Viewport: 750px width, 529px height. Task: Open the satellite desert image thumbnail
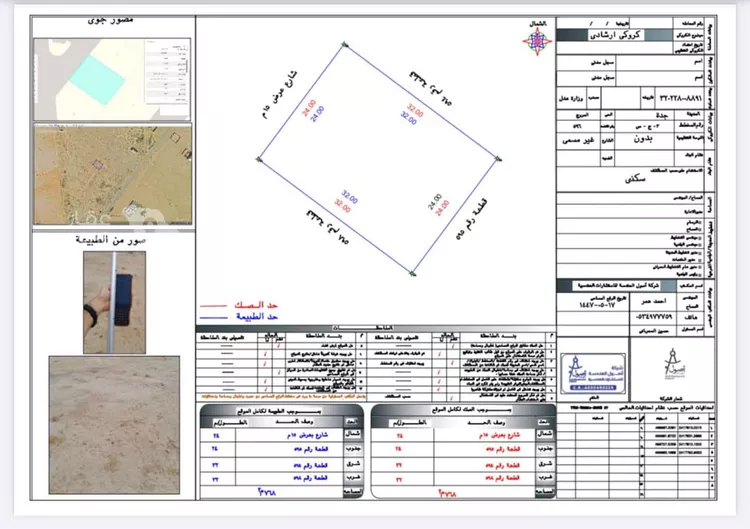tap(113, 175)
